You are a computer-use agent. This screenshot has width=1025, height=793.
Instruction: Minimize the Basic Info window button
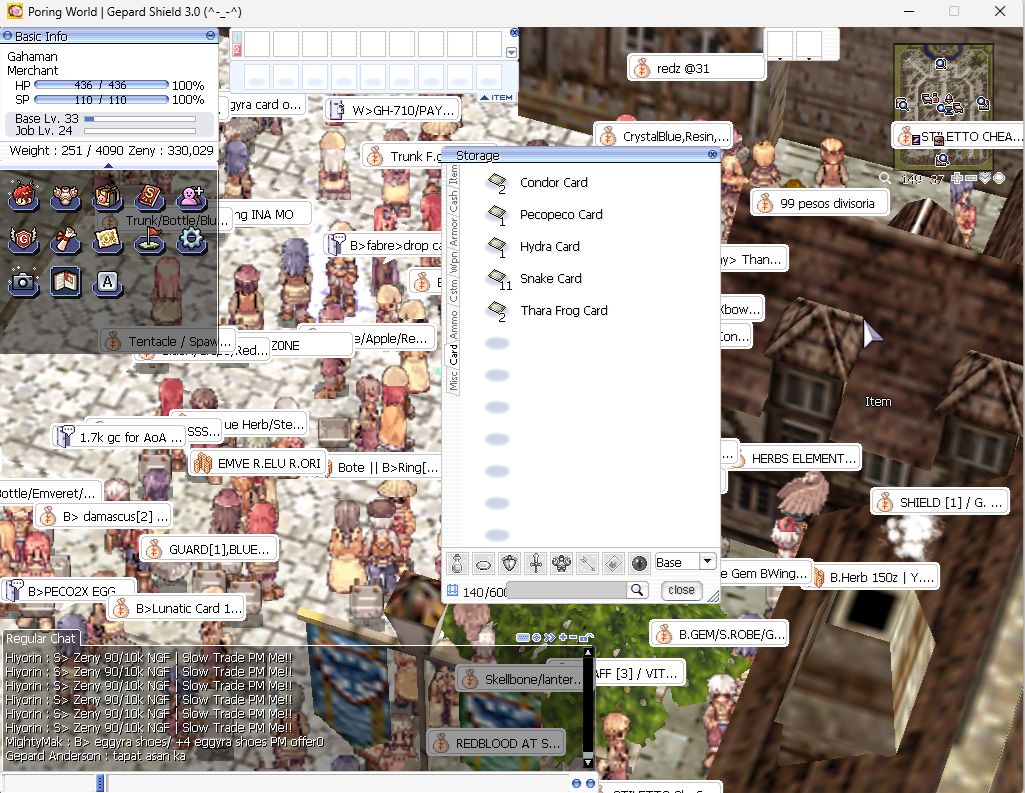[210, 36]
